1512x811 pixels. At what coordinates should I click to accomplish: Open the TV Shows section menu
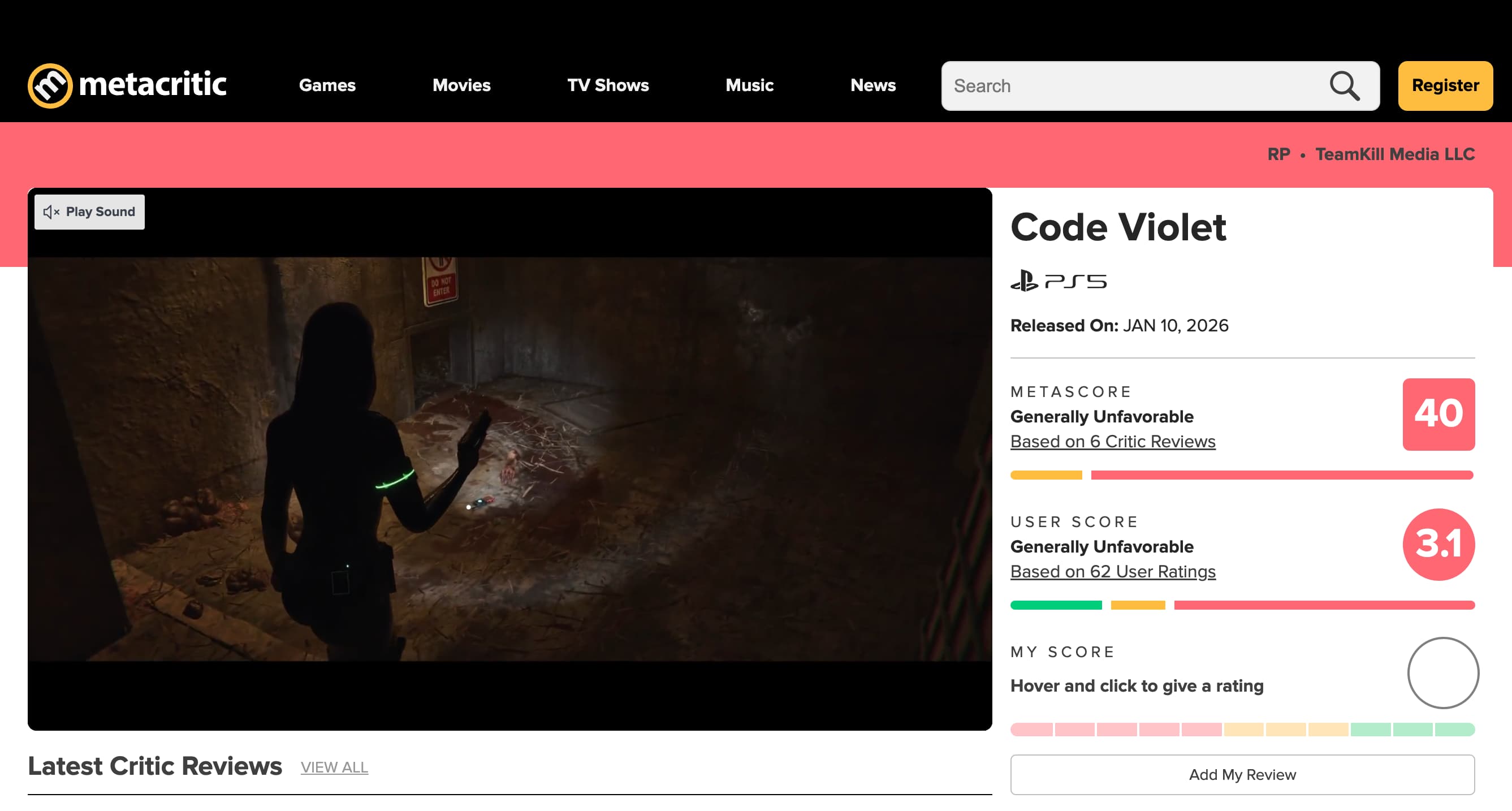607,86
